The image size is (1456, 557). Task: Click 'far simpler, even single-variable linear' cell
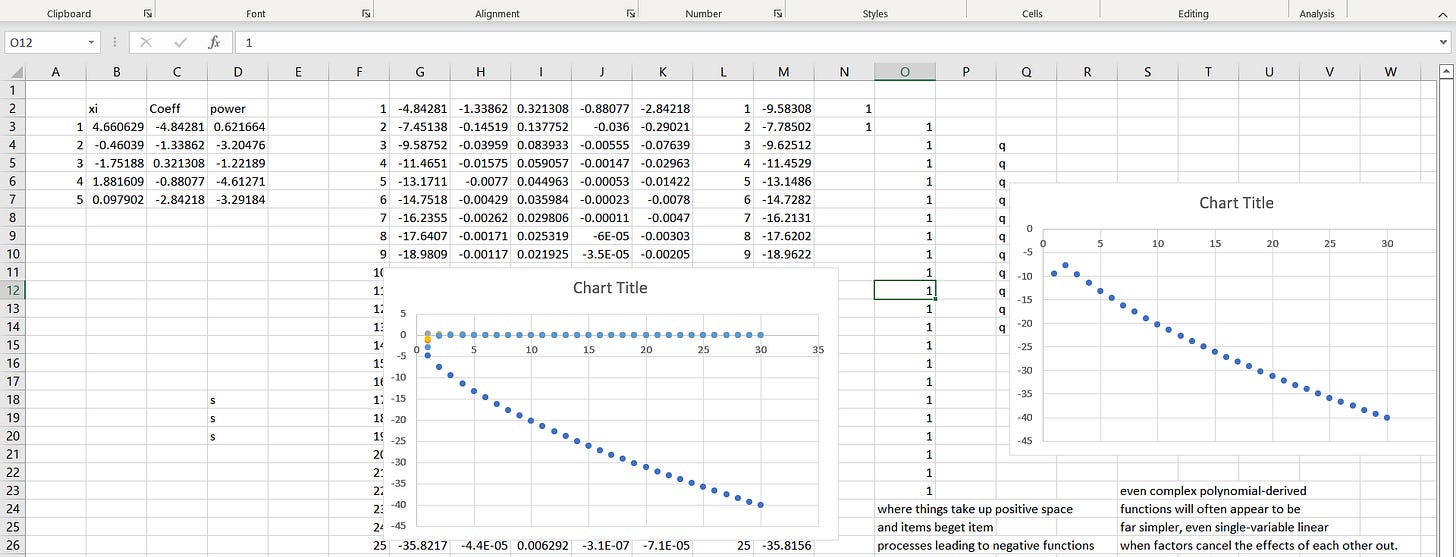[1224, 527]
